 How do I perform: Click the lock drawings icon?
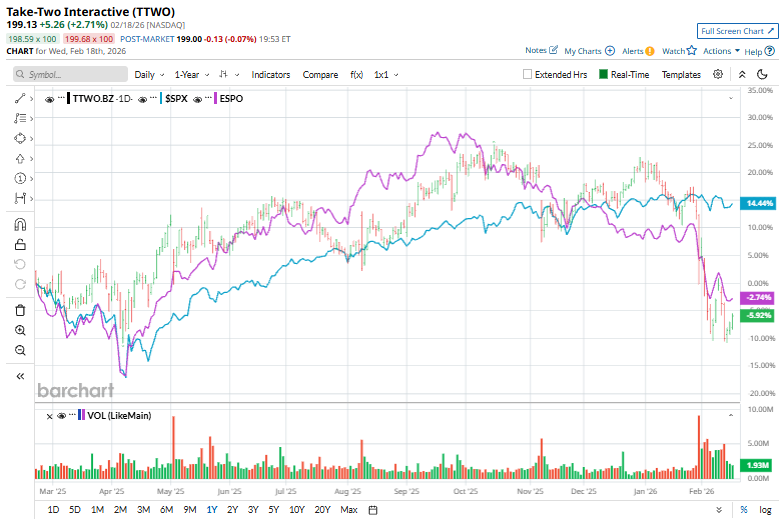(20, 244)
